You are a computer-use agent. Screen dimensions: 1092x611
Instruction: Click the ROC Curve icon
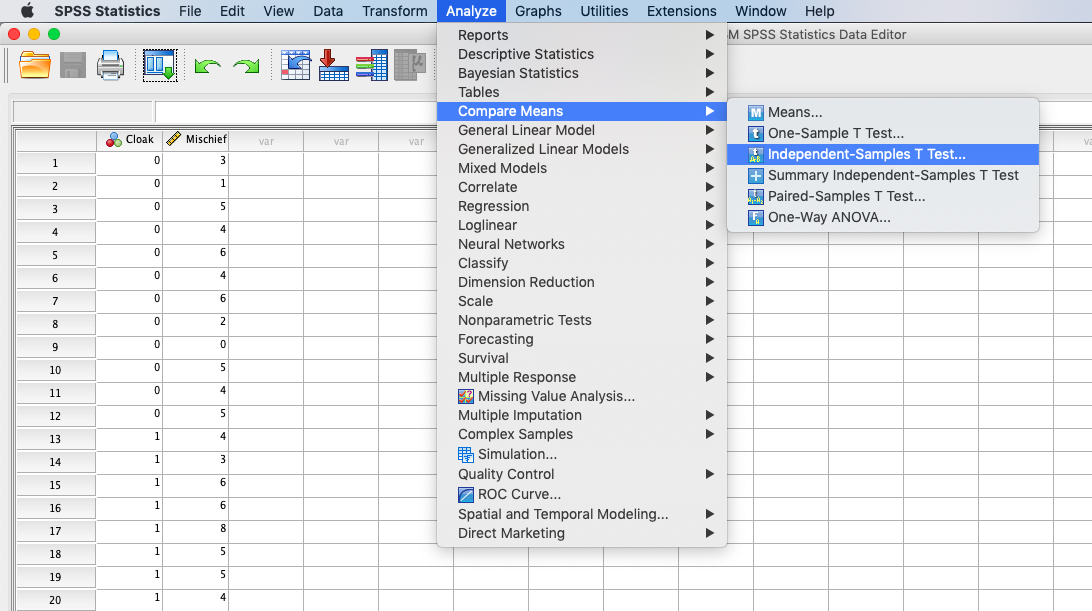tap(466, 495)
